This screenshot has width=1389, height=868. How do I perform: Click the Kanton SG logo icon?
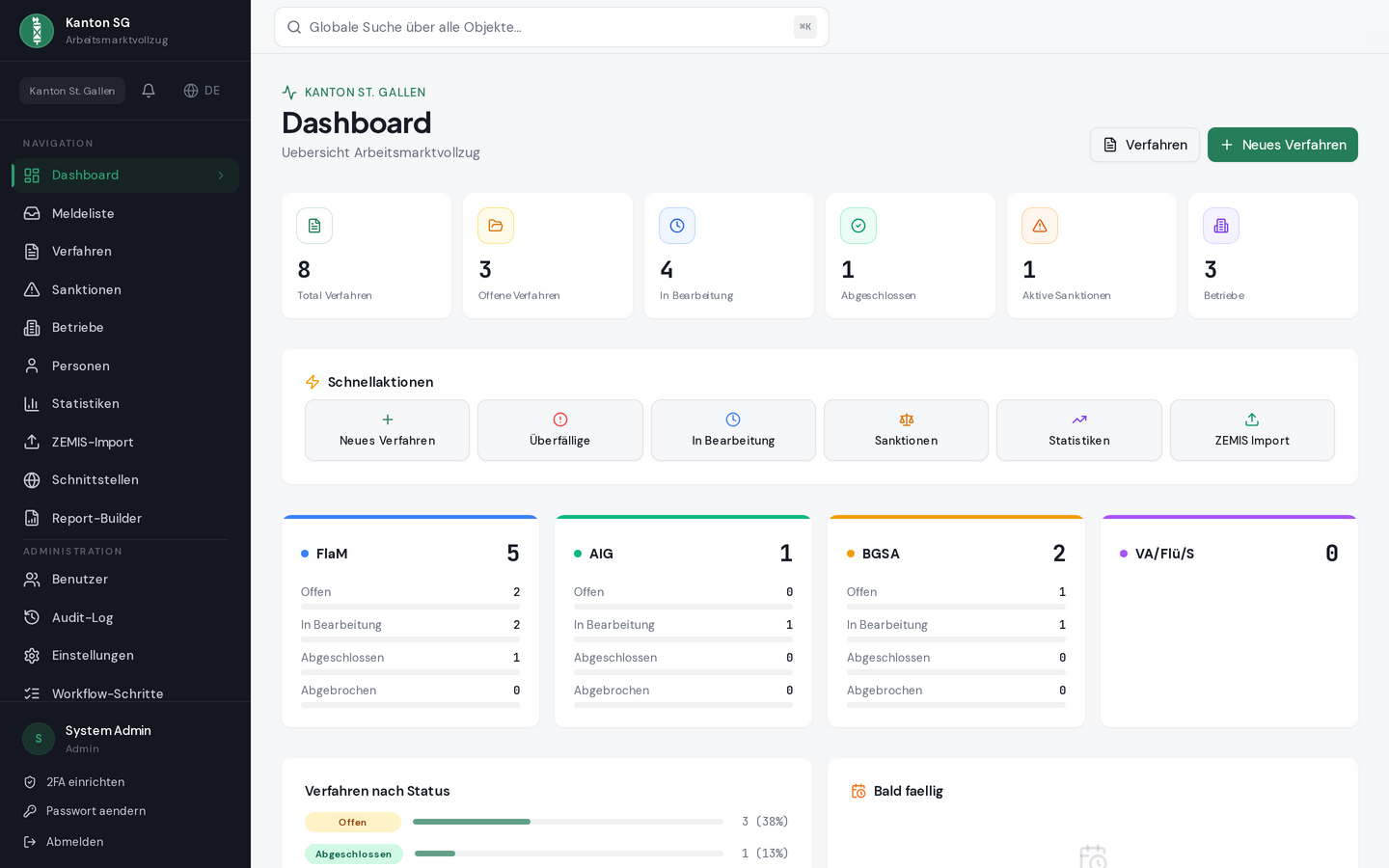pos(37,31)
